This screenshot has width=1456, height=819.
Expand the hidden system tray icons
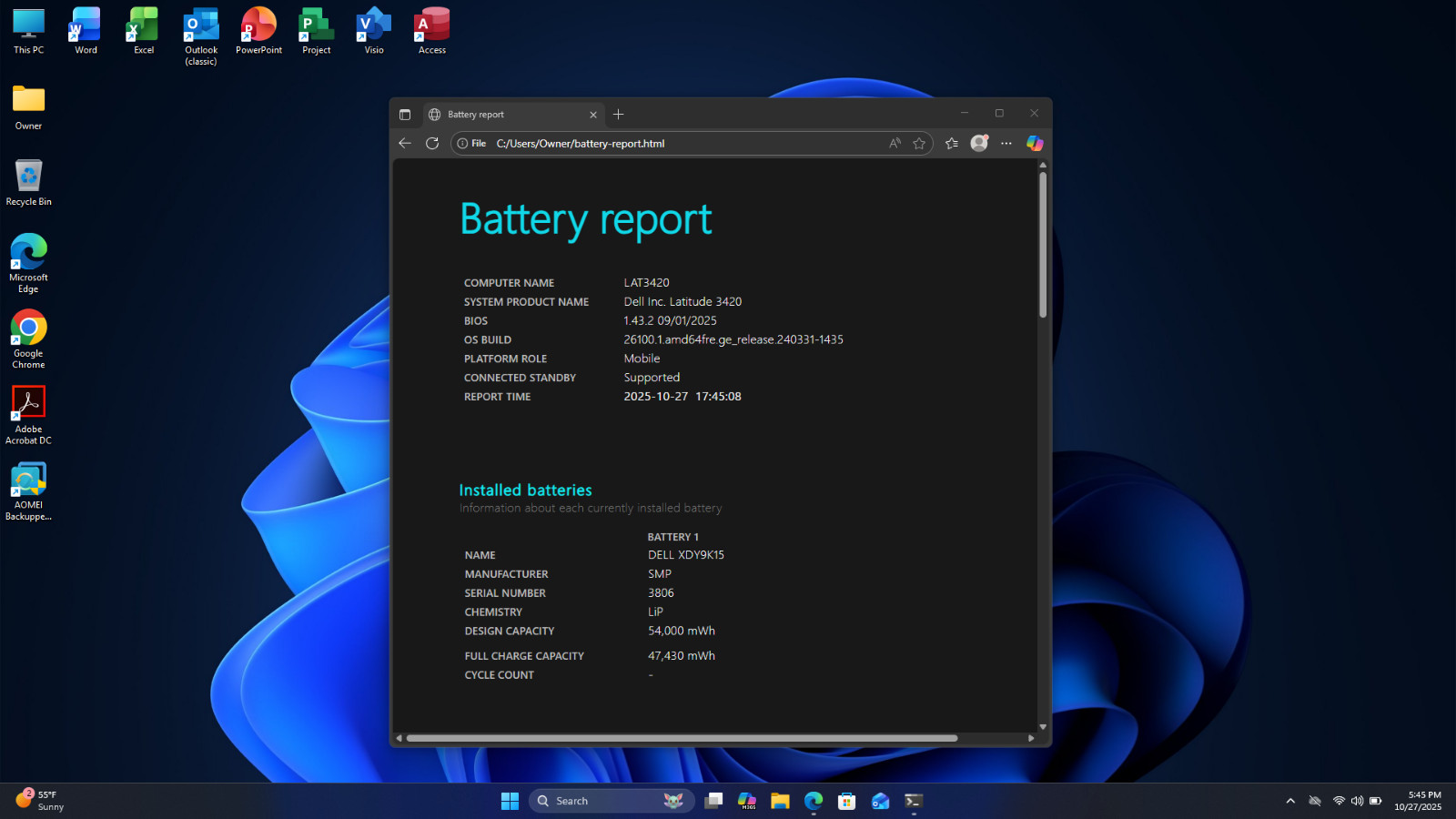click(1290, 801)
